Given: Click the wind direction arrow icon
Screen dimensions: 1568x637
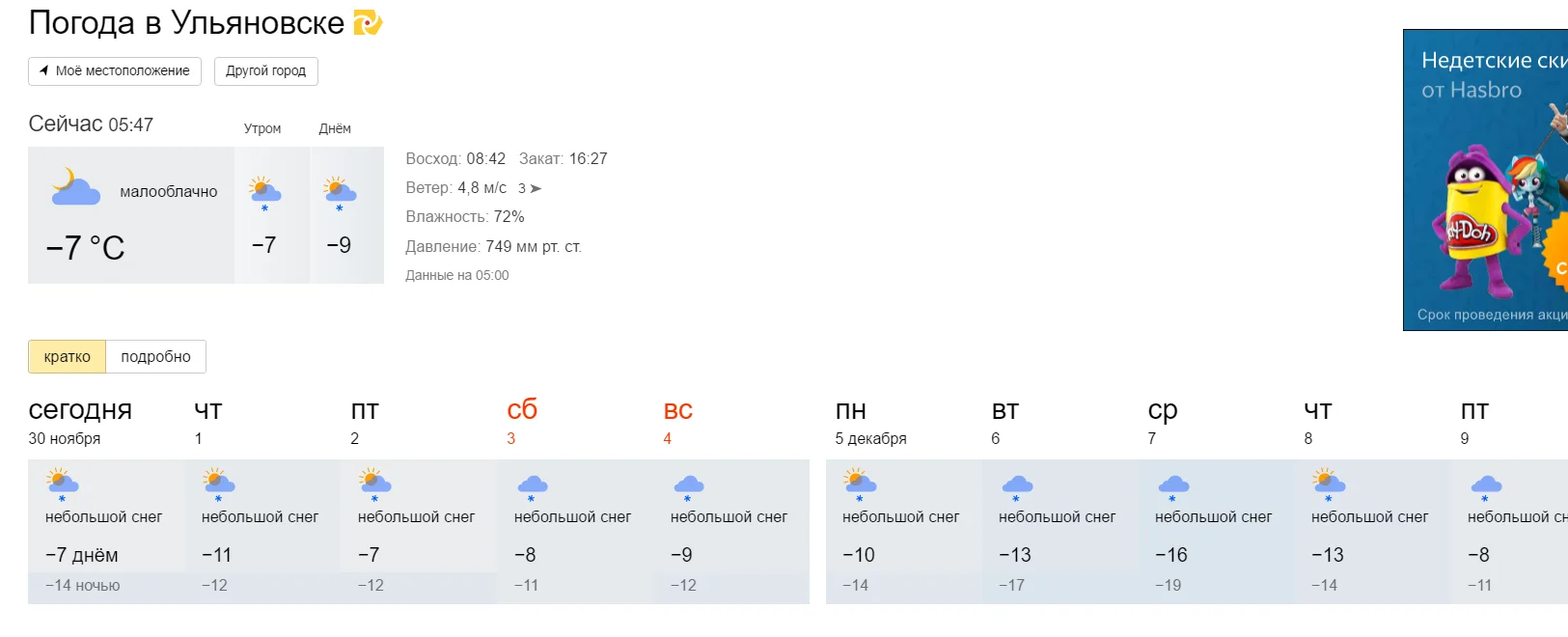Looking at the screenshot, I should click(536, 188).
